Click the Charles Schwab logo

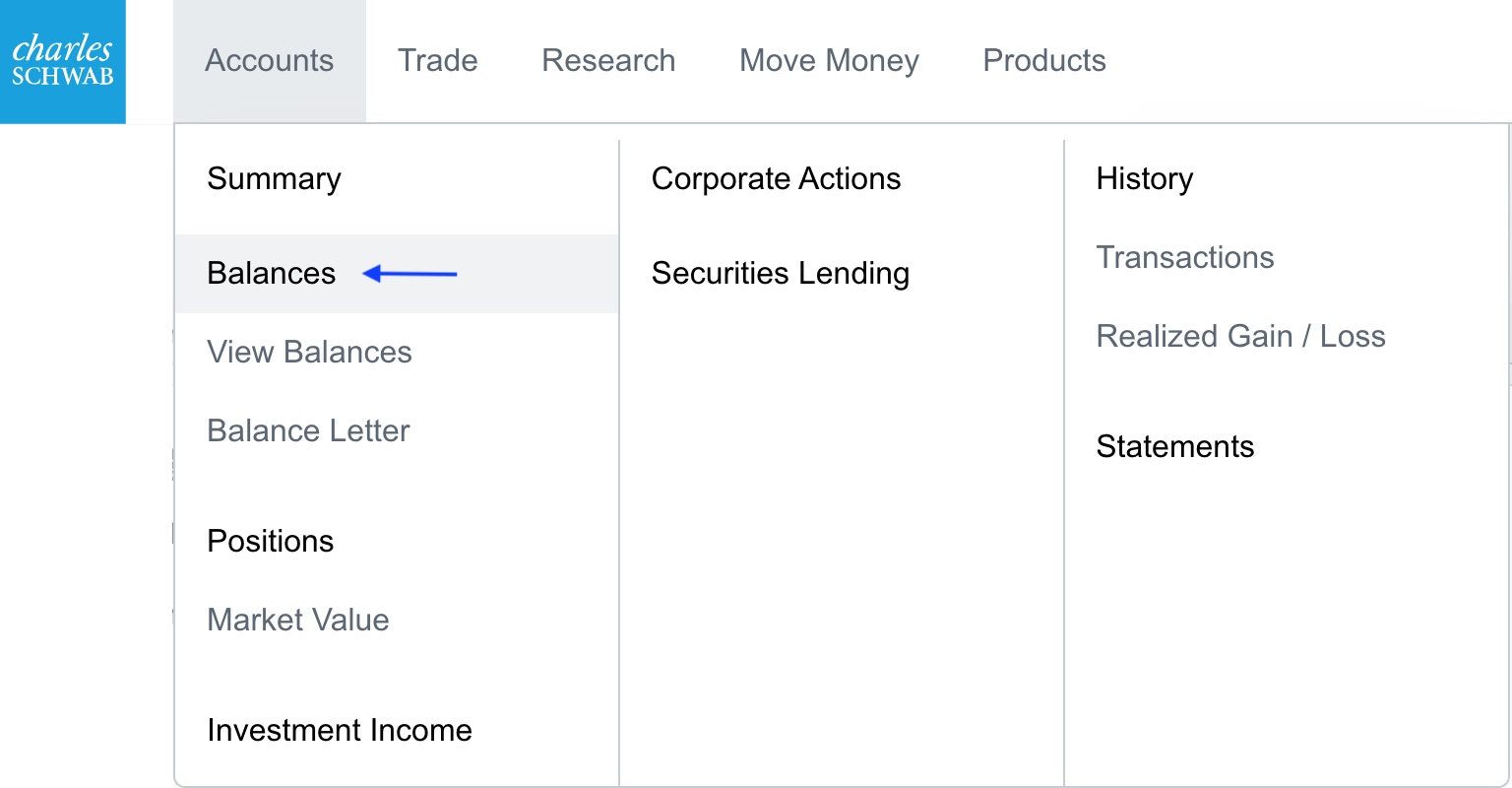(63, 61)
